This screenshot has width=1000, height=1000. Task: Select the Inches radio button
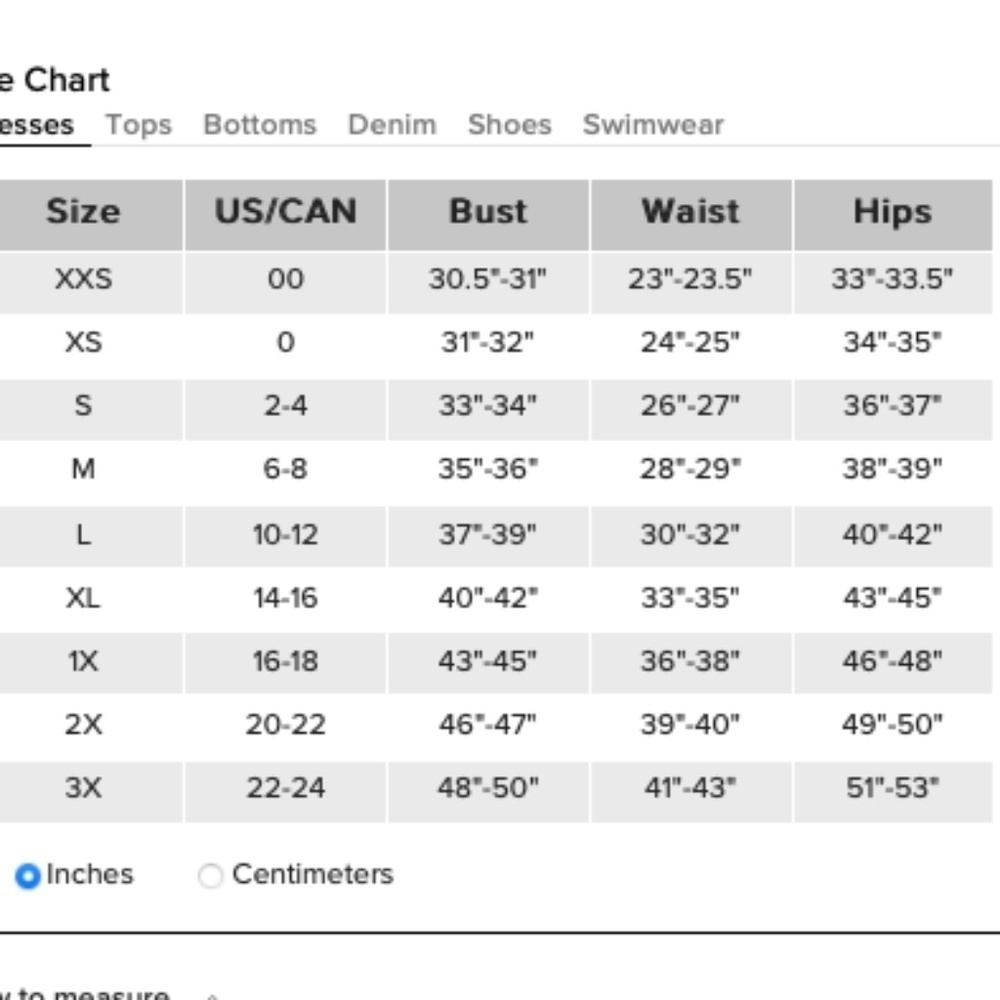click(x=27, y=876)
